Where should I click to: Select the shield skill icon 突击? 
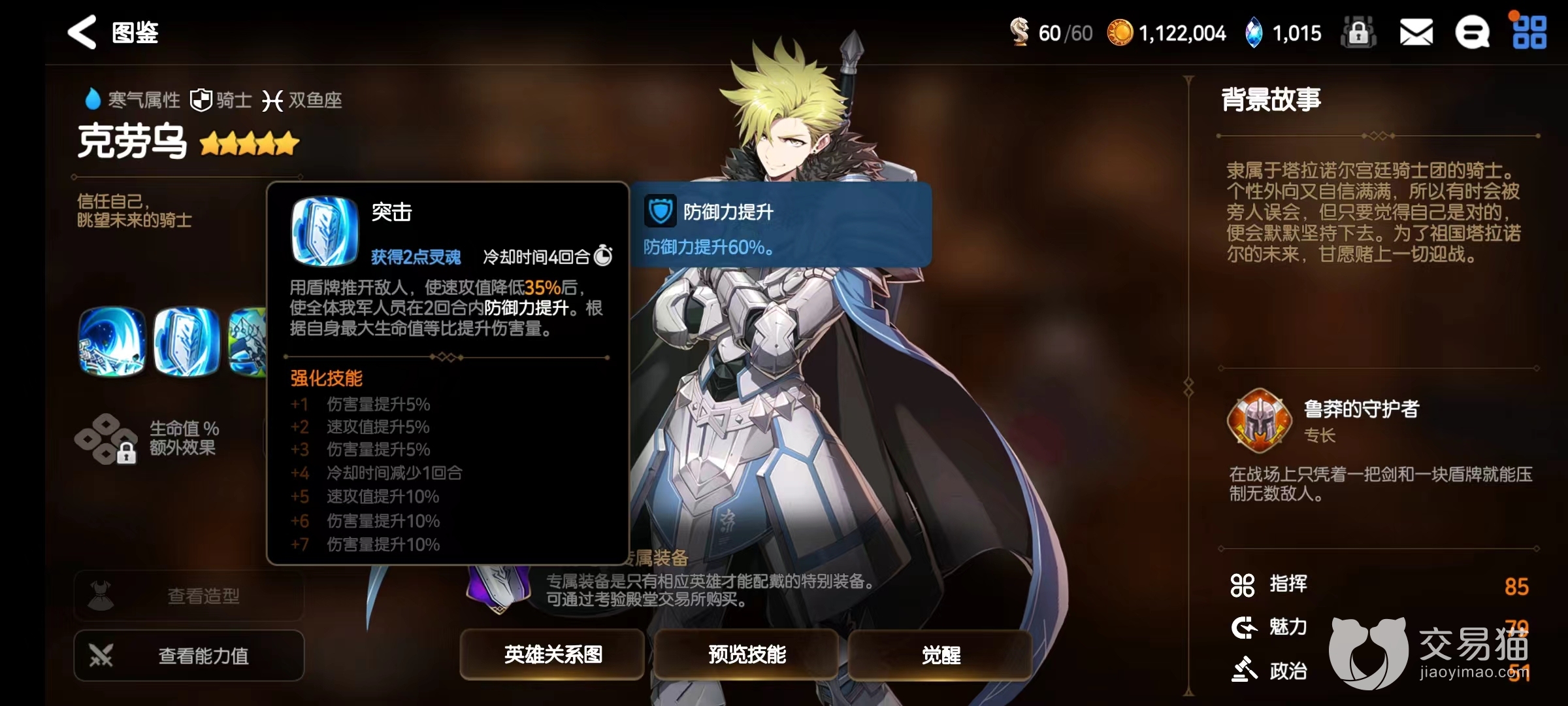coord(187,342)
